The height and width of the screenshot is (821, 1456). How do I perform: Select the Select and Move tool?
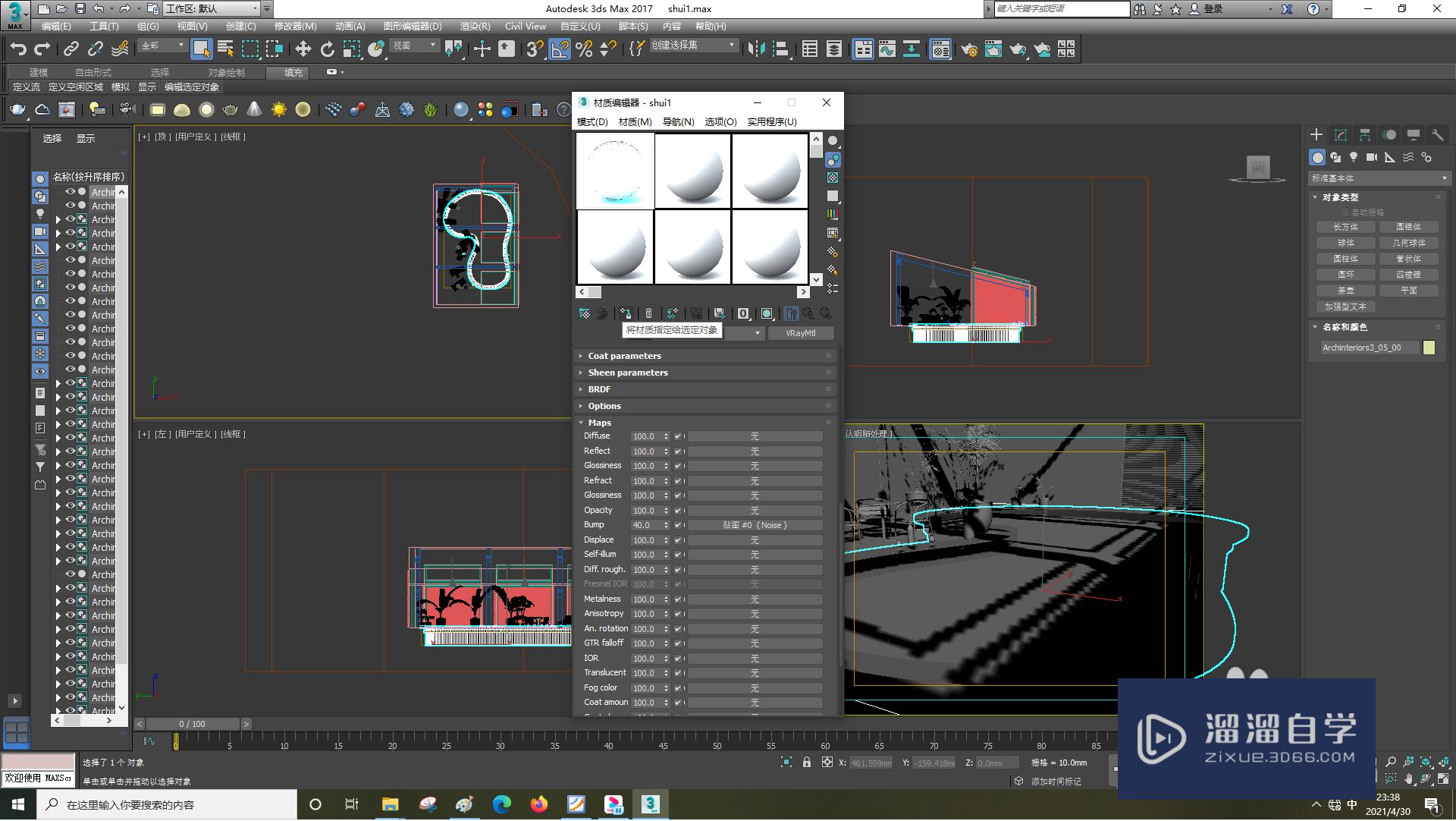tap(303, 49)
